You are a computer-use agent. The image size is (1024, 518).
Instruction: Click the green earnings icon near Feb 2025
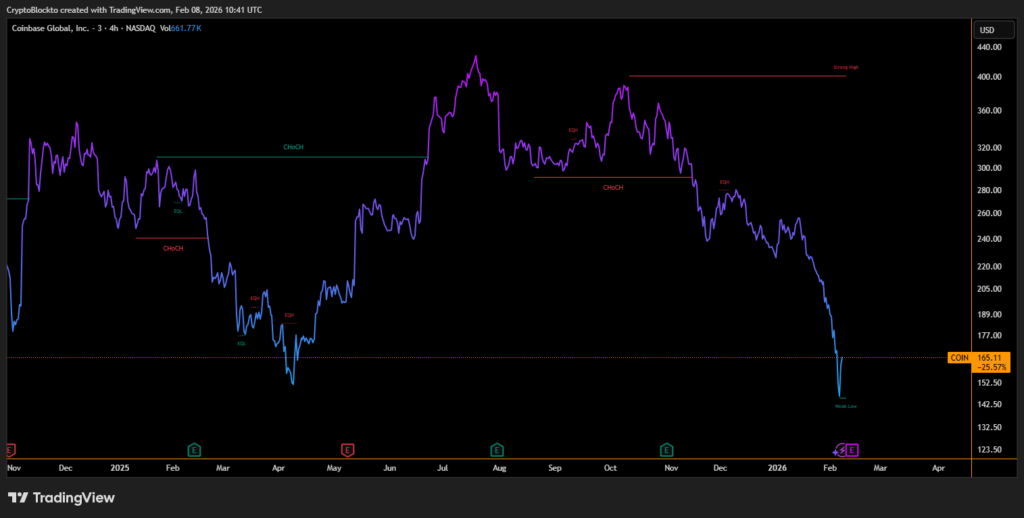pyautogui.click(x=194, y=449)
